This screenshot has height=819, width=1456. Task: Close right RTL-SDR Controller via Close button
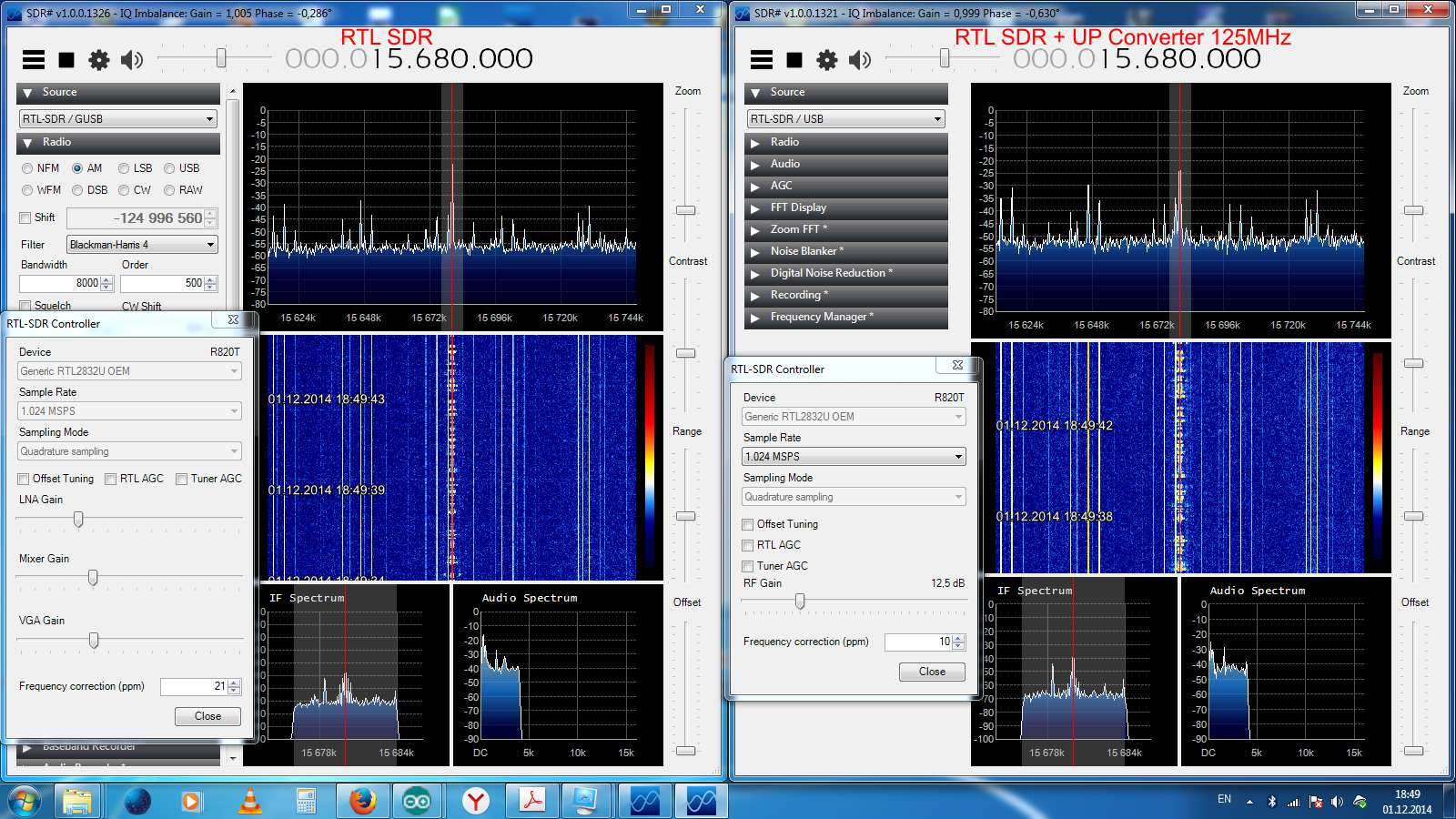click(932, 672)
